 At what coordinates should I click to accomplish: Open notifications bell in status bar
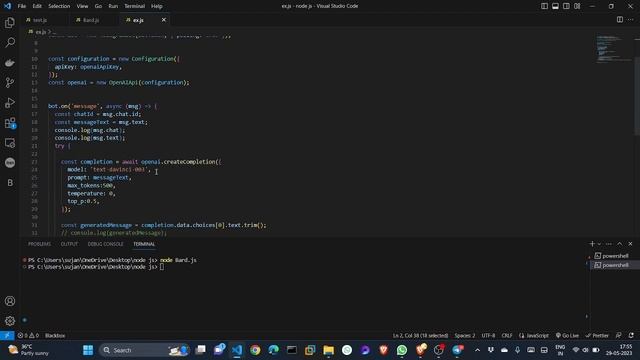pos(631,336)
